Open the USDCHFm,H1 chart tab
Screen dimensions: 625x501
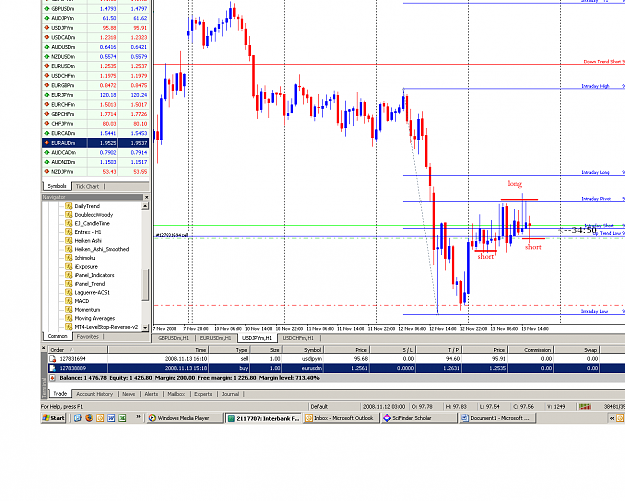point(298,338)
